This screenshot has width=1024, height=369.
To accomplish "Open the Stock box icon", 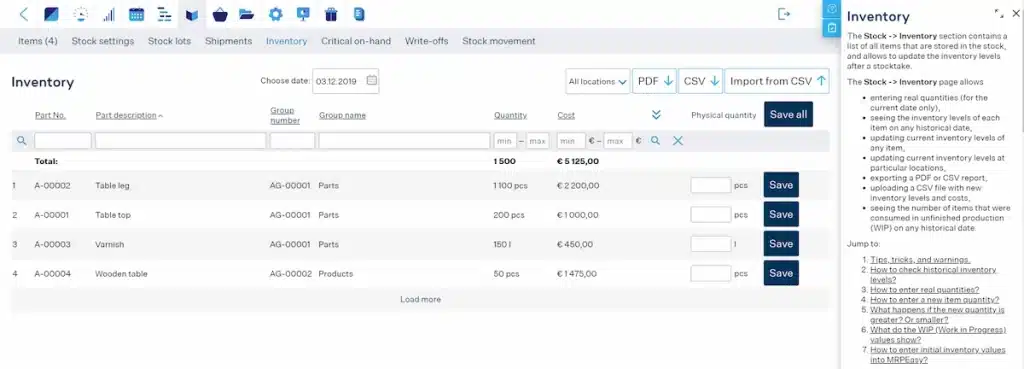I will click(x=192, y=14).
